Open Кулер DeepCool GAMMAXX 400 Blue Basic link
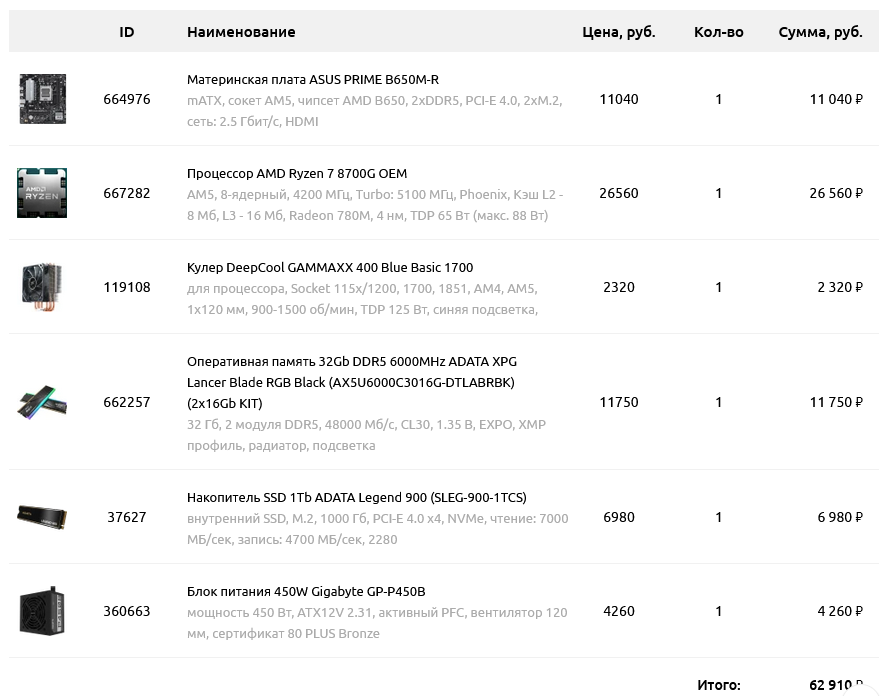 click(330, 268)
